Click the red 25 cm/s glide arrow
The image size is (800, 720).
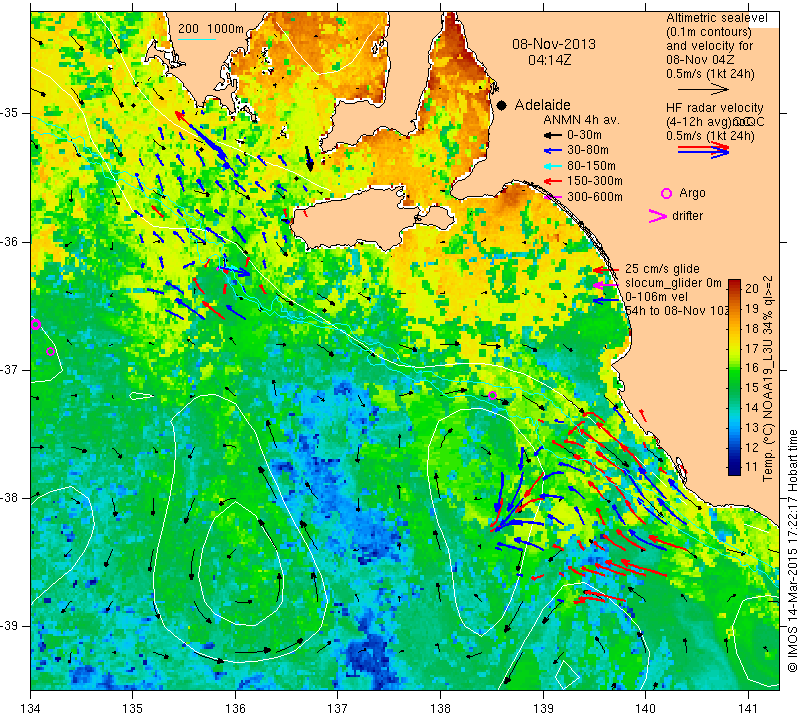[606, 269]
